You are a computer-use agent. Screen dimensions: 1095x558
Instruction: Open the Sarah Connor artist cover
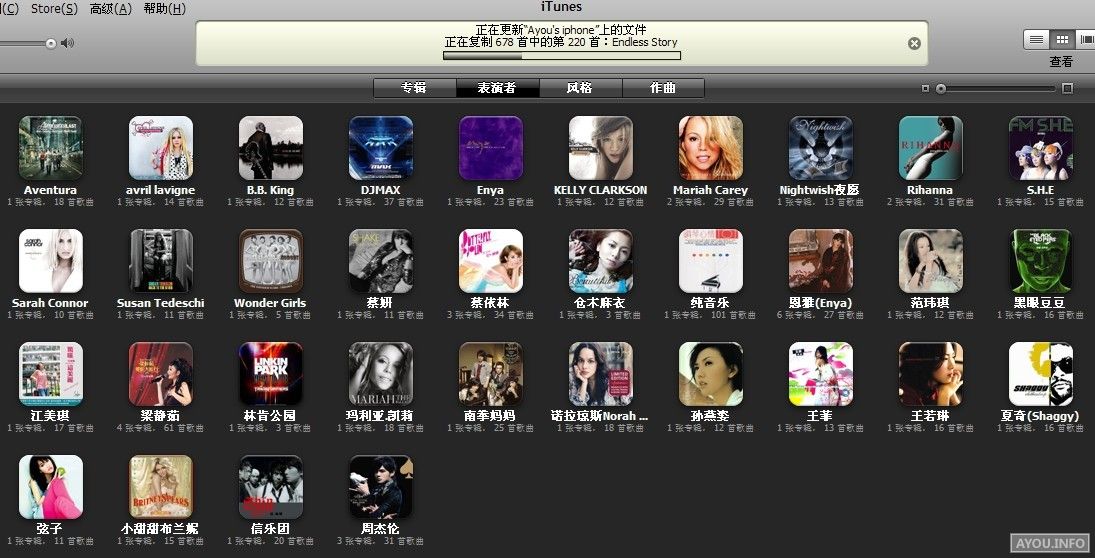tap(50, 261)
